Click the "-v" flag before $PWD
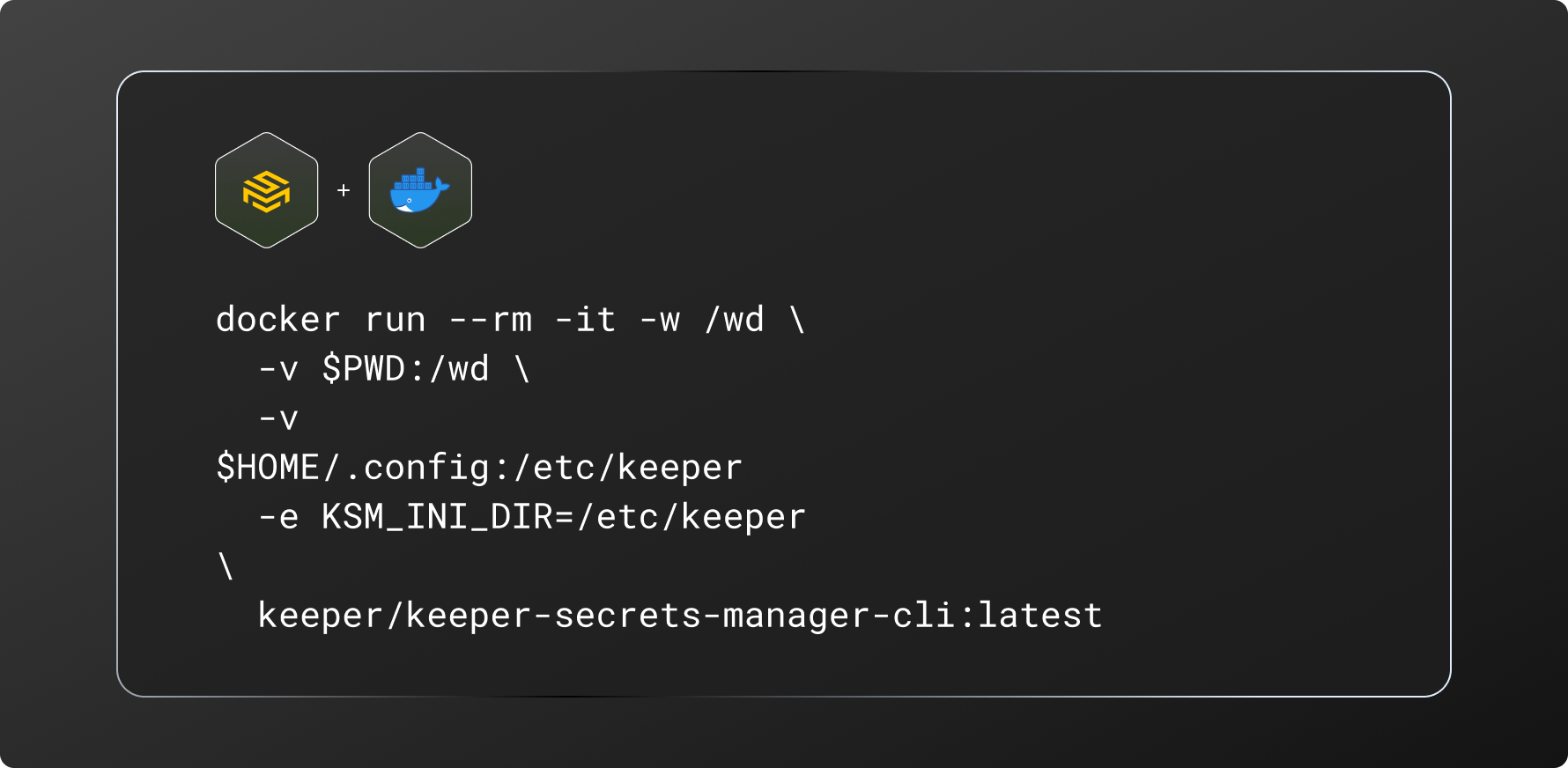Viewport: 1568px width, 768px height. click(278, 369)
